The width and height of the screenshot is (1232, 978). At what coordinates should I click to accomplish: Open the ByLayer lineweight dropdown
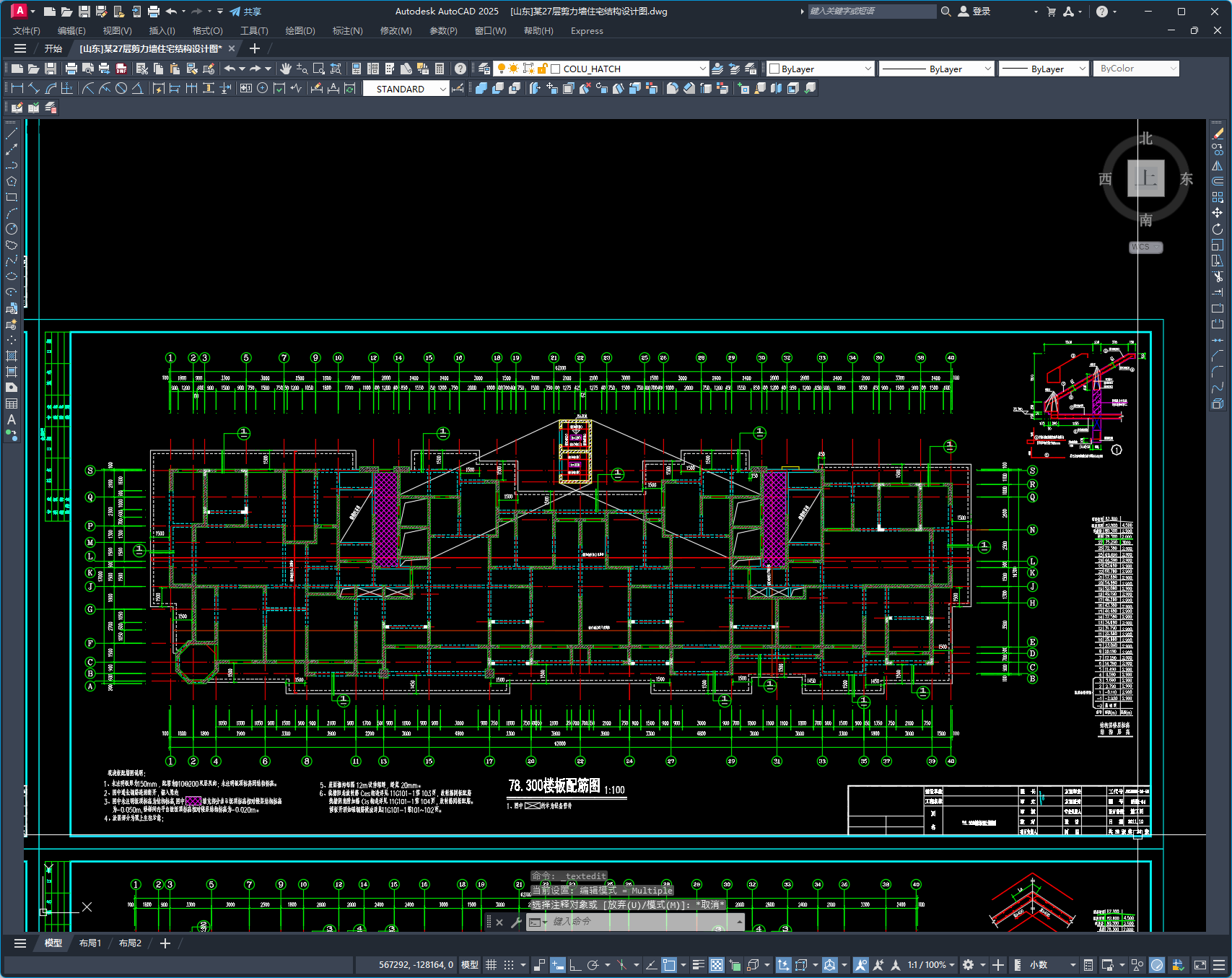coord(1082,69)
